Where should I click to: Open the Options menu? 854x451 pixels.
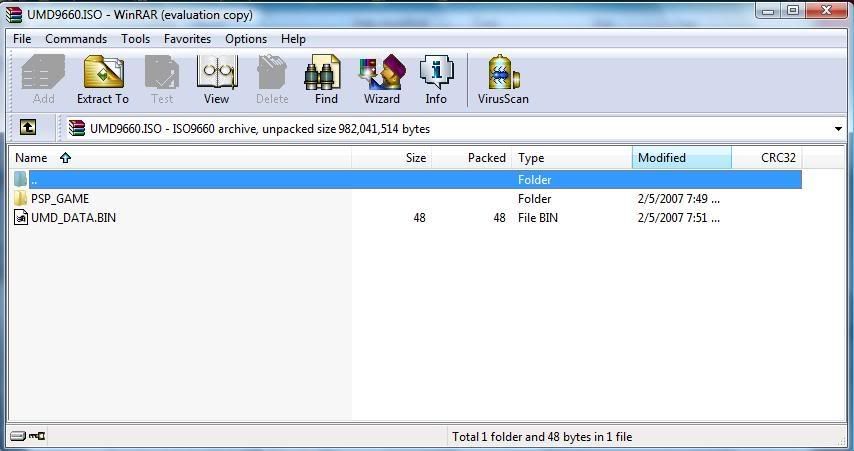point(246,39)
